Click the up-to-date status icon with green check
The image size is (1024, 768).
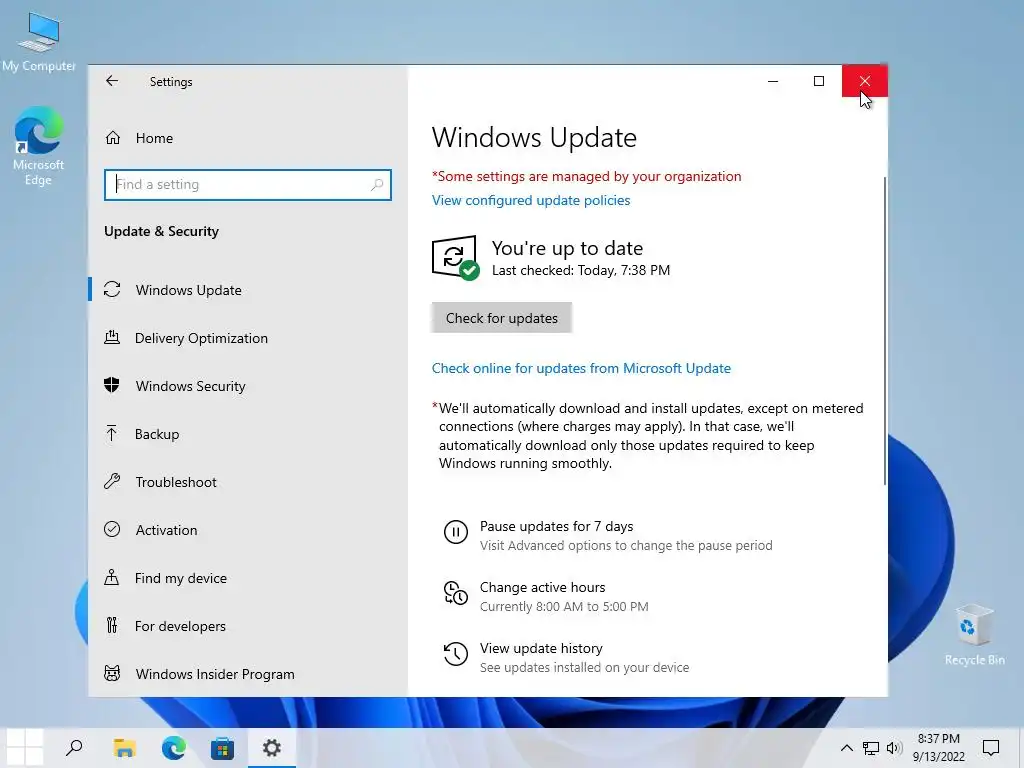[x=455, y=257]
